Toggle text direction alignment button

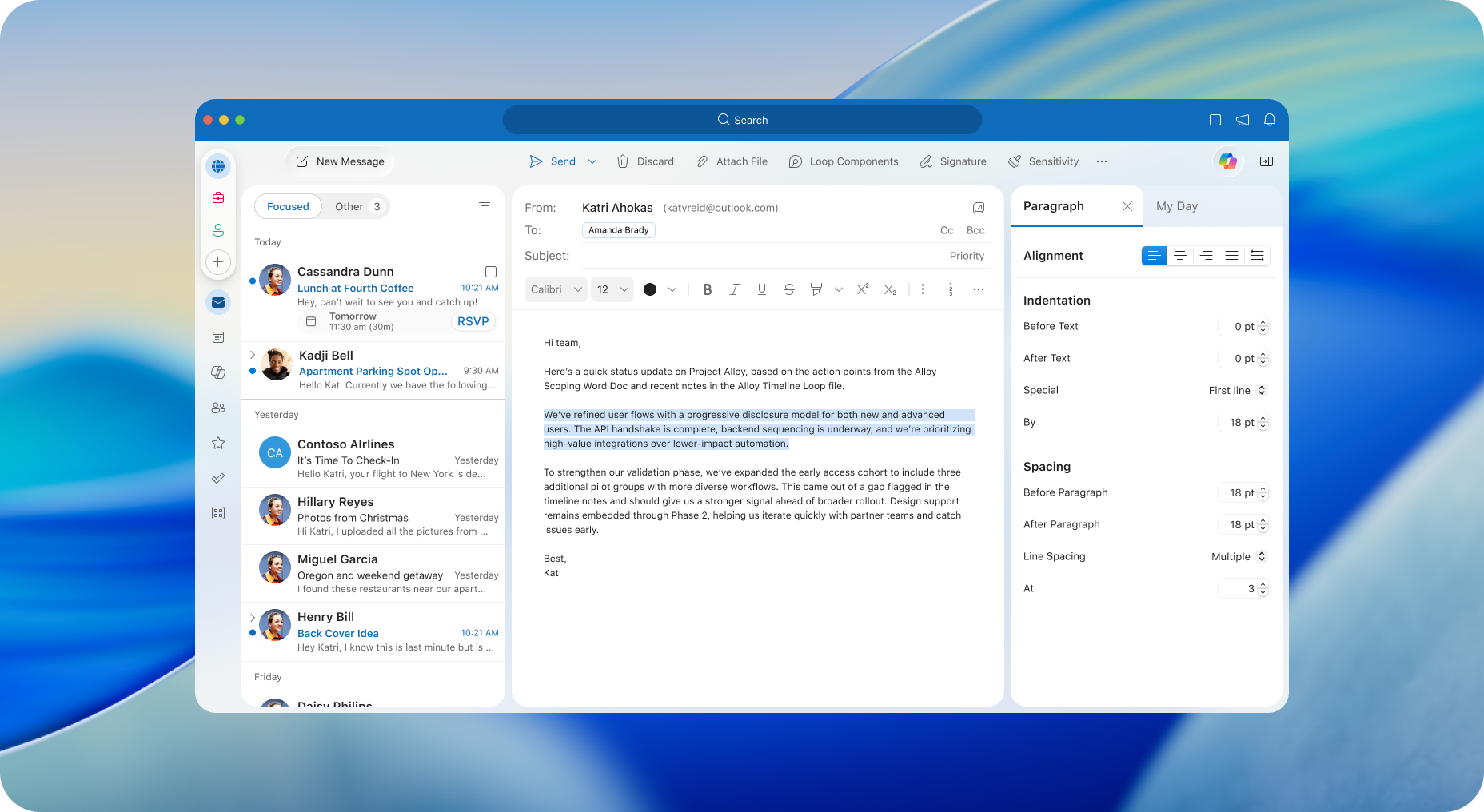1257,256
